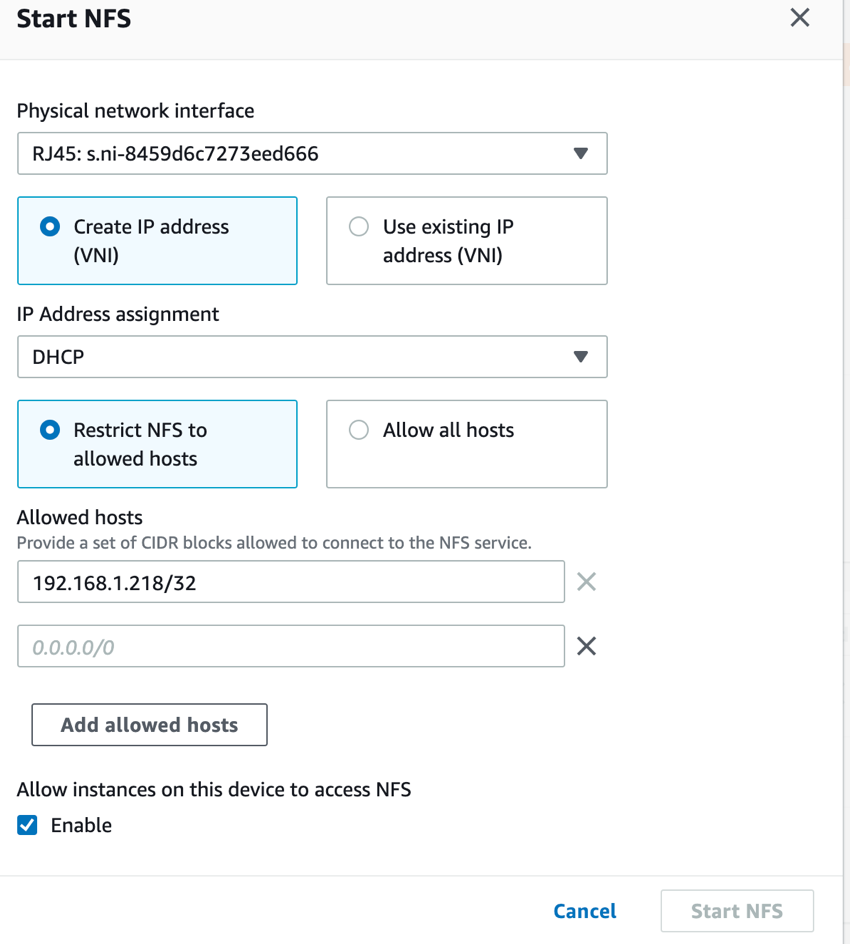Choose the Allow all hosts option

(x=467, y=444)
